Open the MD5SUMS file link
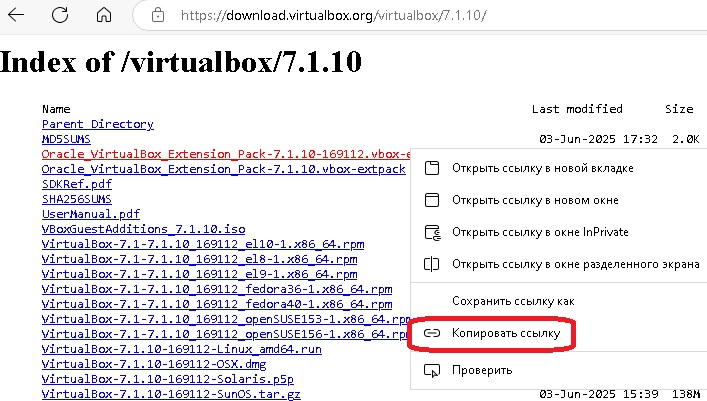The height and width of the screenshot is (401, 707). coord(66,139)
